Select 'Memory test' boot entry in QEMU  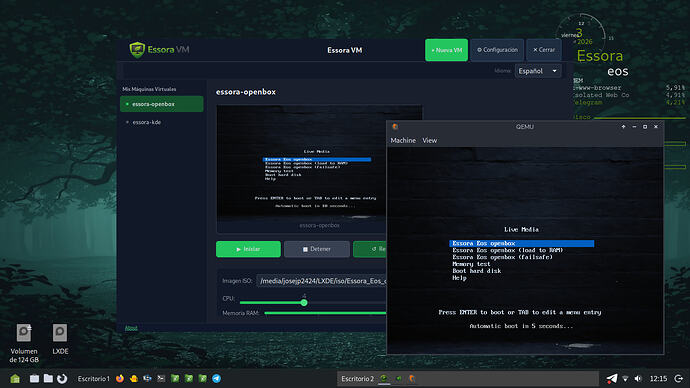pyautogui.click(x=471, y=264)
